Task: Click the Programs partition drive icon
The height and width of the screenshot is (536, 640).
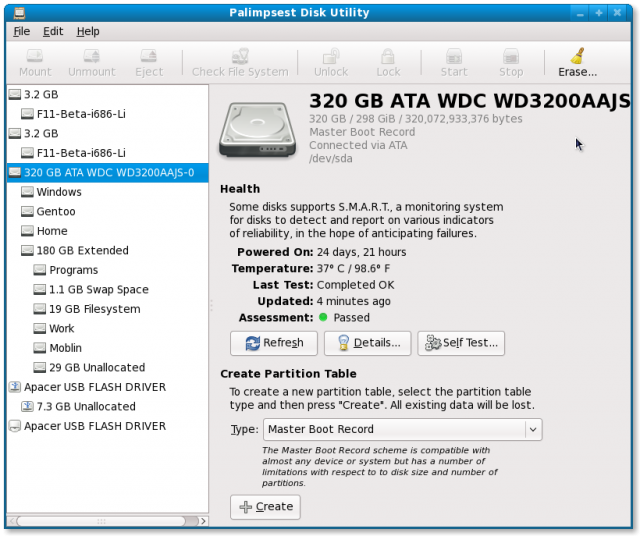Action: pyautogui.click(x=40, y=269)
